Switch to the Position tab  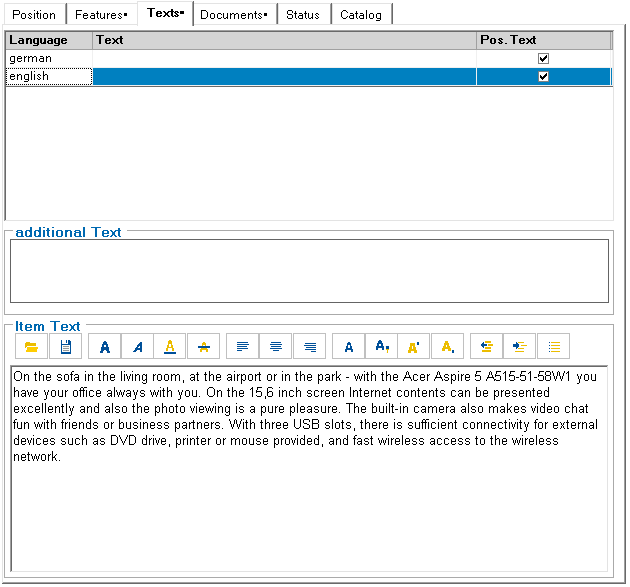pyautogui.click(x=34, y=15)
